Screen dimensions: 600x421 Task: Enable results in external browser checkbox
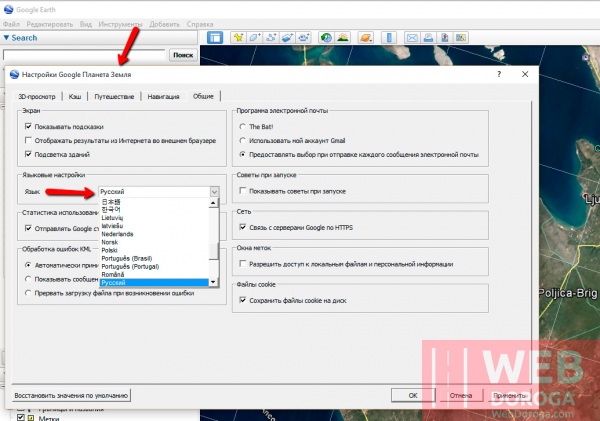pyautogui.click(x=28, y=140)
